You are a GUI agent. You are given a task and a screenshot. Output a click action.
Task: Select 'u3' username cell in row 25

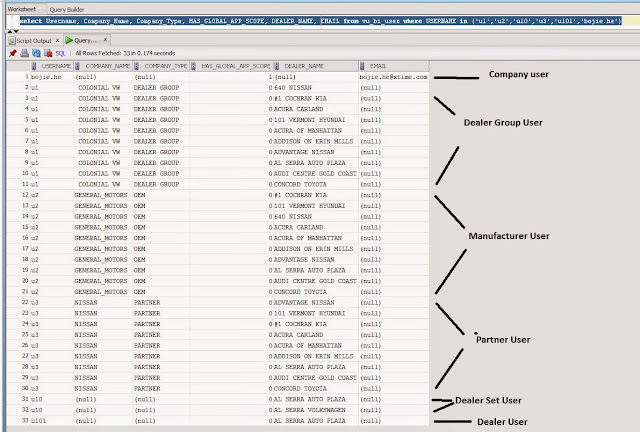52,335
